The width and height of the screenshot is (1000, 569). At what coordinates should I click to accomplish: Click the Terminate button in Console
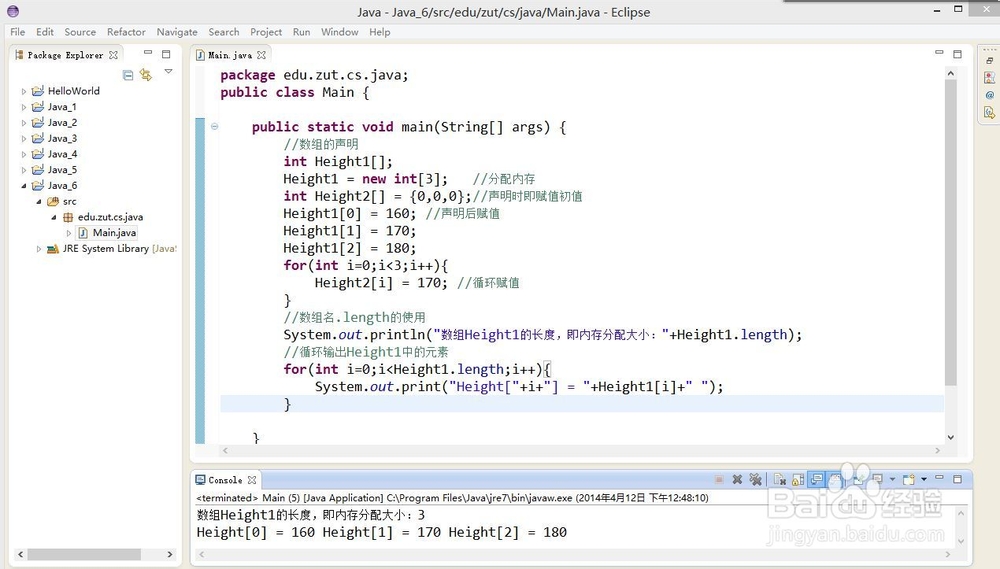(719, 480)
